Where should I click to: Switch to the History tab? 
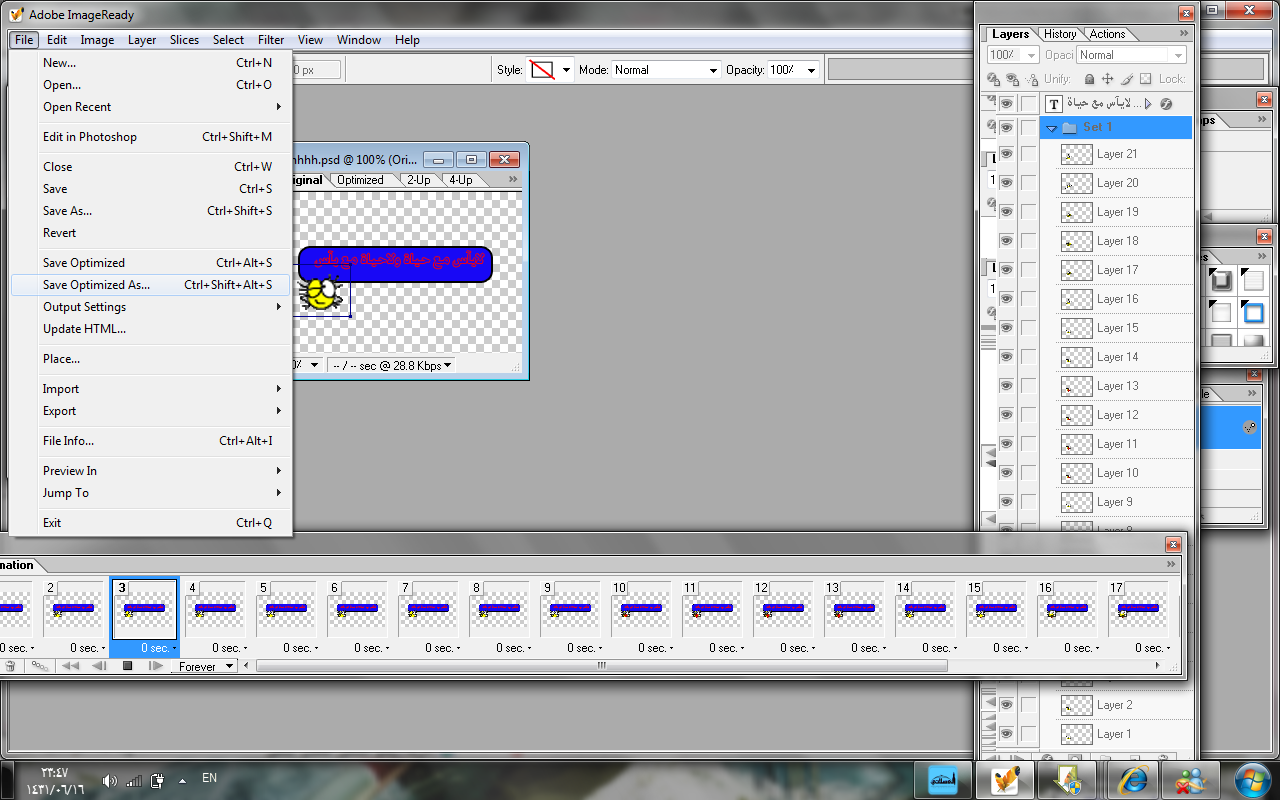point(1059,34)
